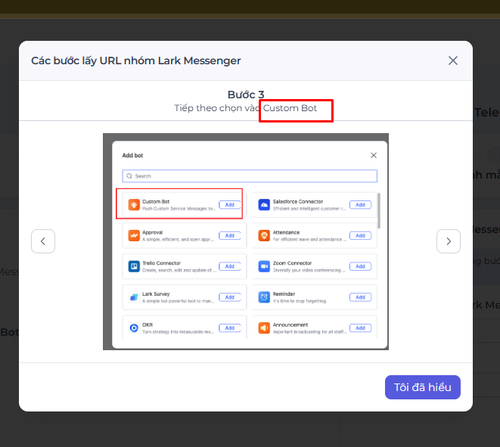The image size is (500, 447).
Task: Click the "Salesforce Connector" name text
Action: (x=298, y=201)
